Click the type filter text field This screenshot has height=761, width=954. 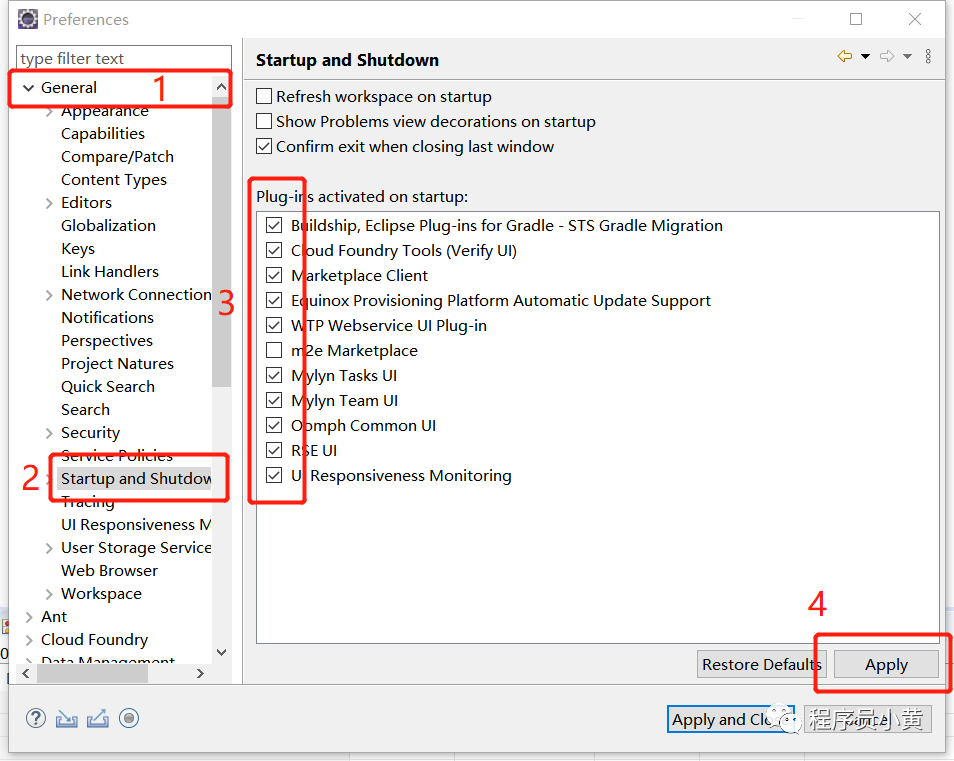pyautogui.click(x=124, y=59)
